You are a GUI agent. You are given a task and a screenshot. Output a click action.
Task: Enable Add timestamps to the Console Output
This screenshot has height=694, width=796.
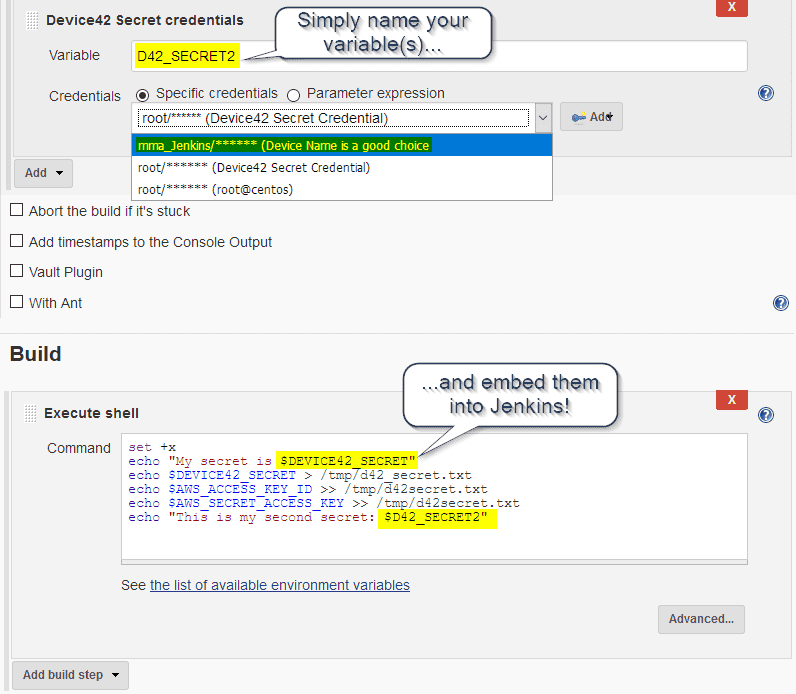pyautogui.click(x=17, y=241)
